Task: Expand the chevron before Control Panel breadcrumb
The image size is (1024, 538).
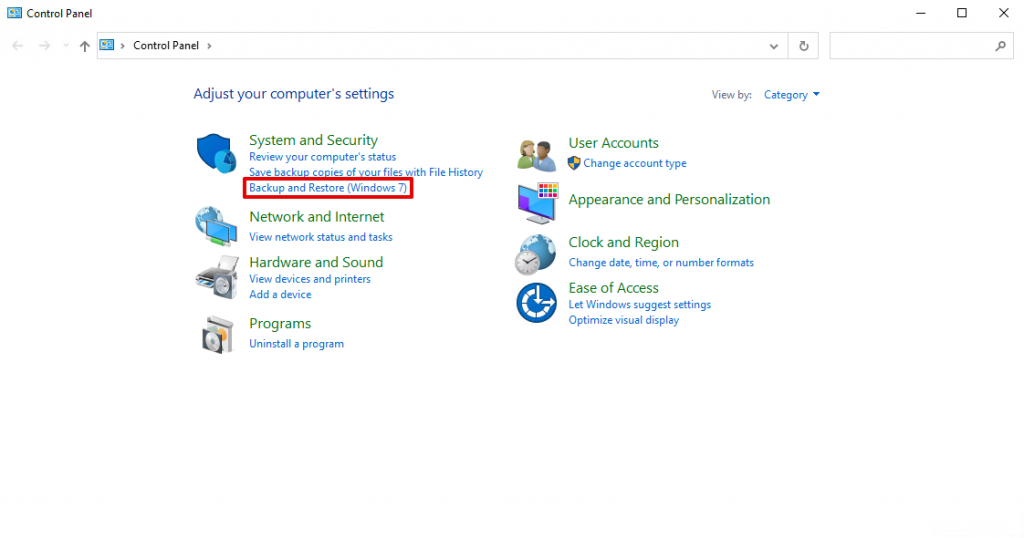Action: (x=122, y=46)
